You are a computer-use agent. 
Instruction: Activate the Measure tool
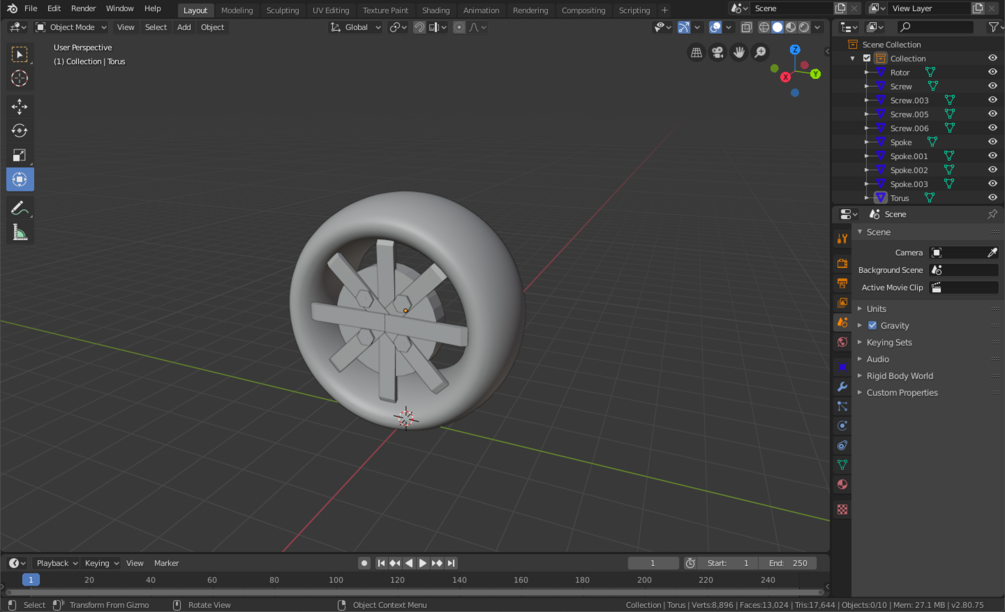pyautogui.click(x=20, y=232)
